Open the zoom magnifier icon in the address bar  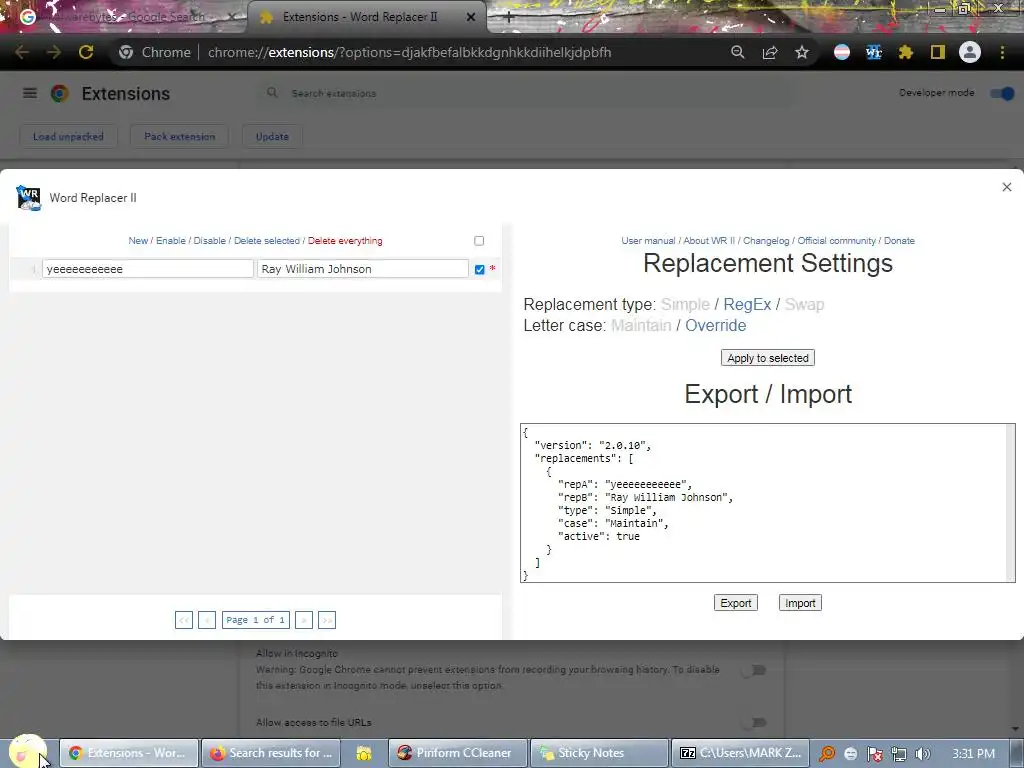point(737,52)
